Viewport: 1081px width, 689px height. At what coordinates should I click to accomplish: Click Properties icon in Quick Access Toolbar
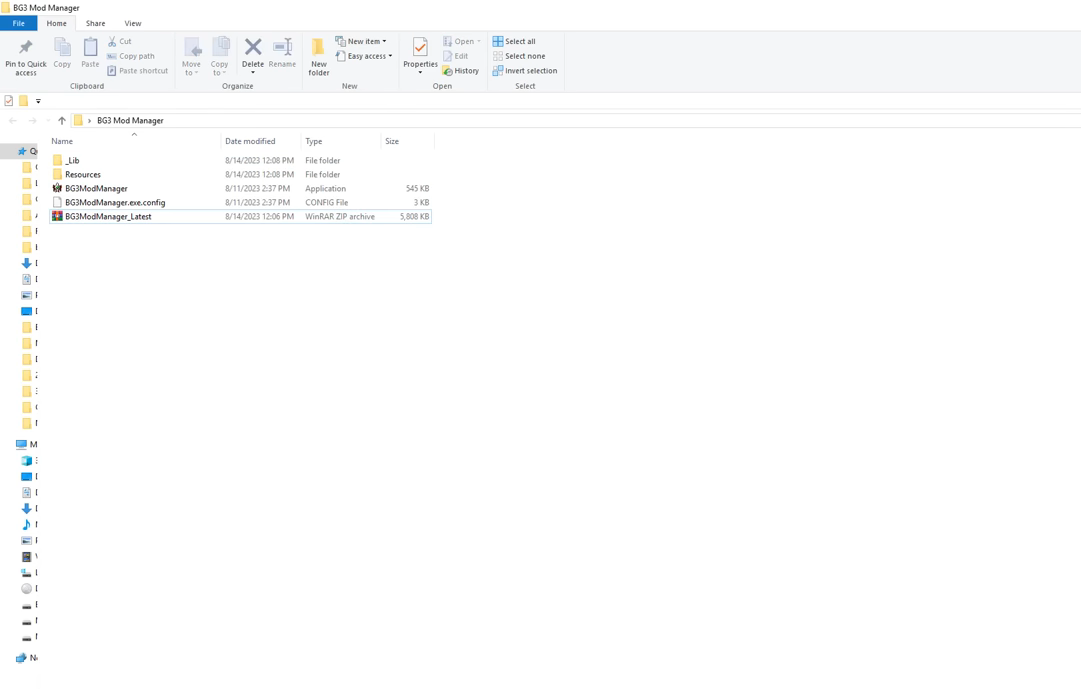coord(9,101)
